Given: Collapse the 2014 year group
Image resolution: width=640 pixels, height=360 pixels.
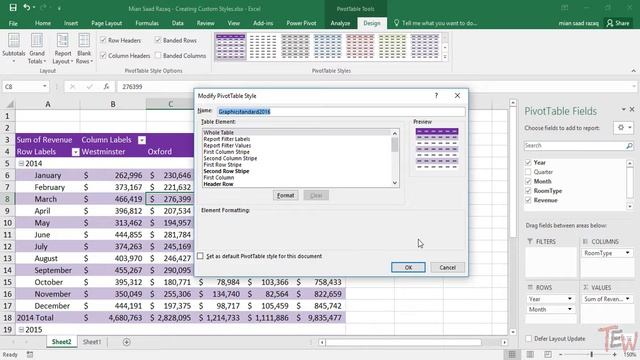Looking at the screenshot, I should pyautogui.click(x=21, y=163).
